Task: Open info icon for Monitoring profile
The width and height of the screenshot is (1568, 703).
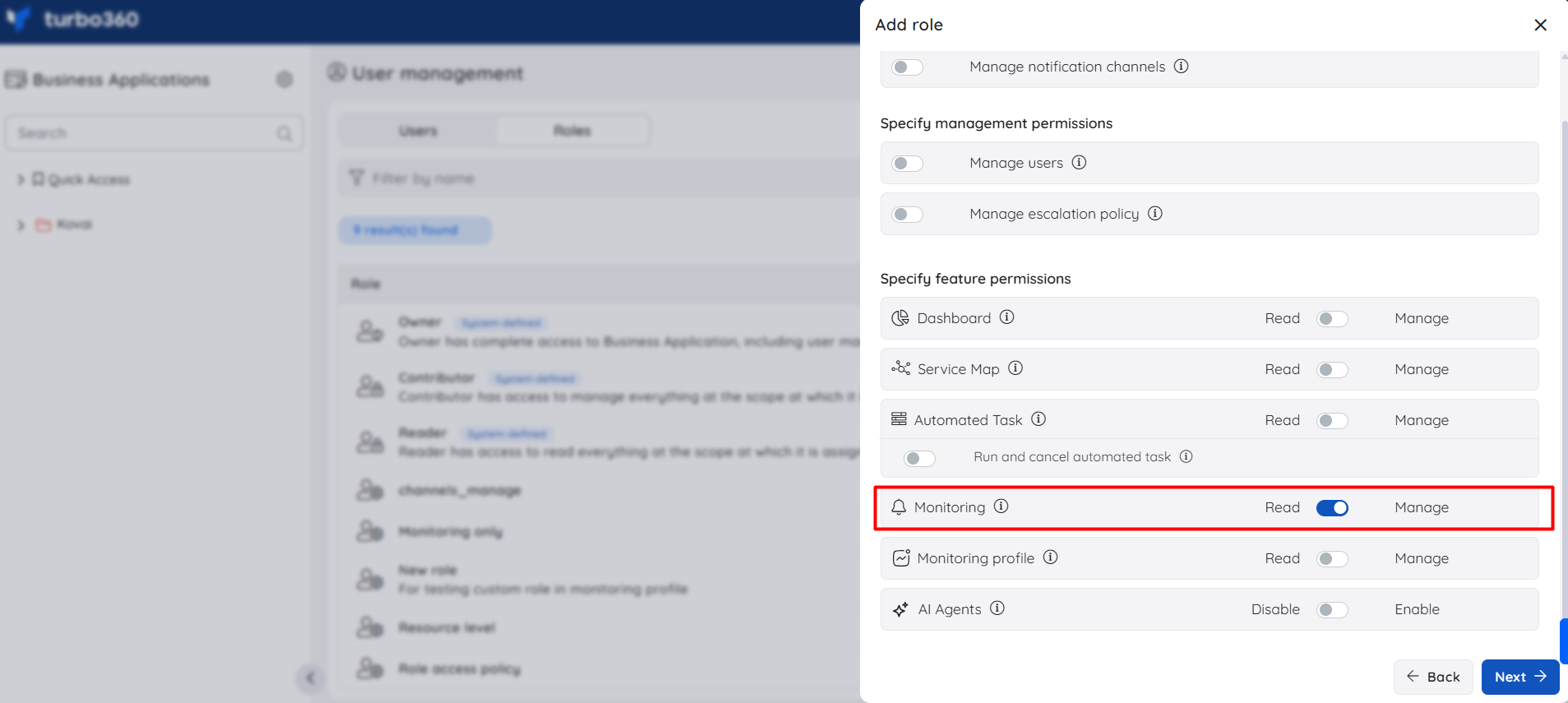Action: pyautogui.click(x=1050, y=557)
